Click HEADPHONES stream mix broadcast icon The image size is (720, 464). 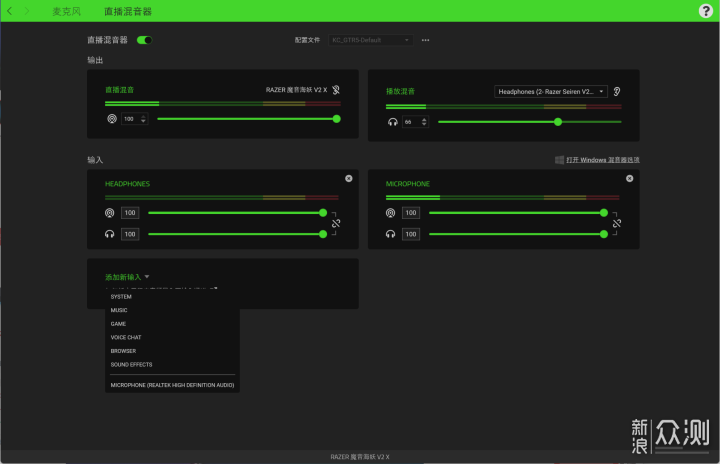pos(110,213)
